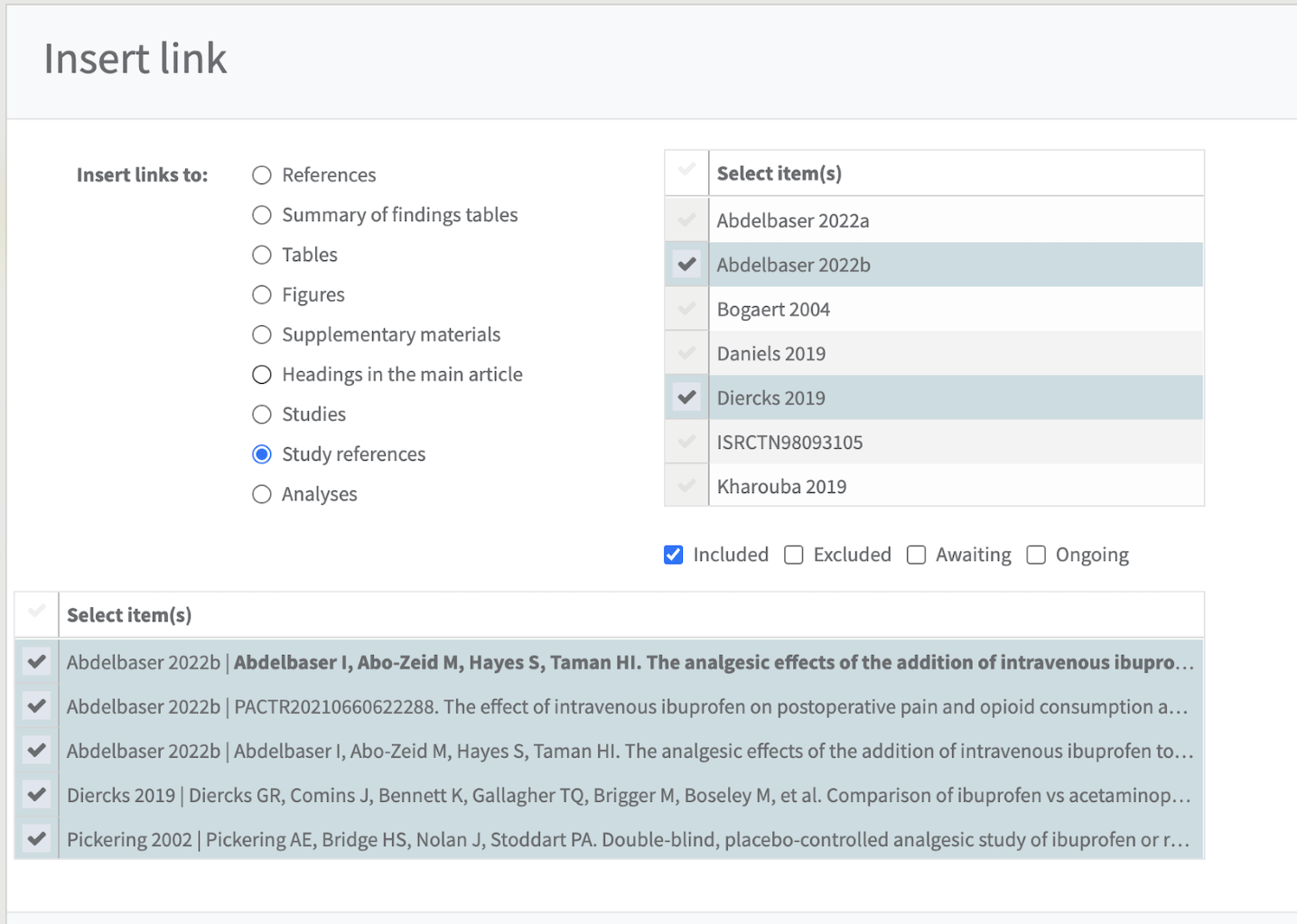Uncheck the Included filter checkbox

coord(674,555)
